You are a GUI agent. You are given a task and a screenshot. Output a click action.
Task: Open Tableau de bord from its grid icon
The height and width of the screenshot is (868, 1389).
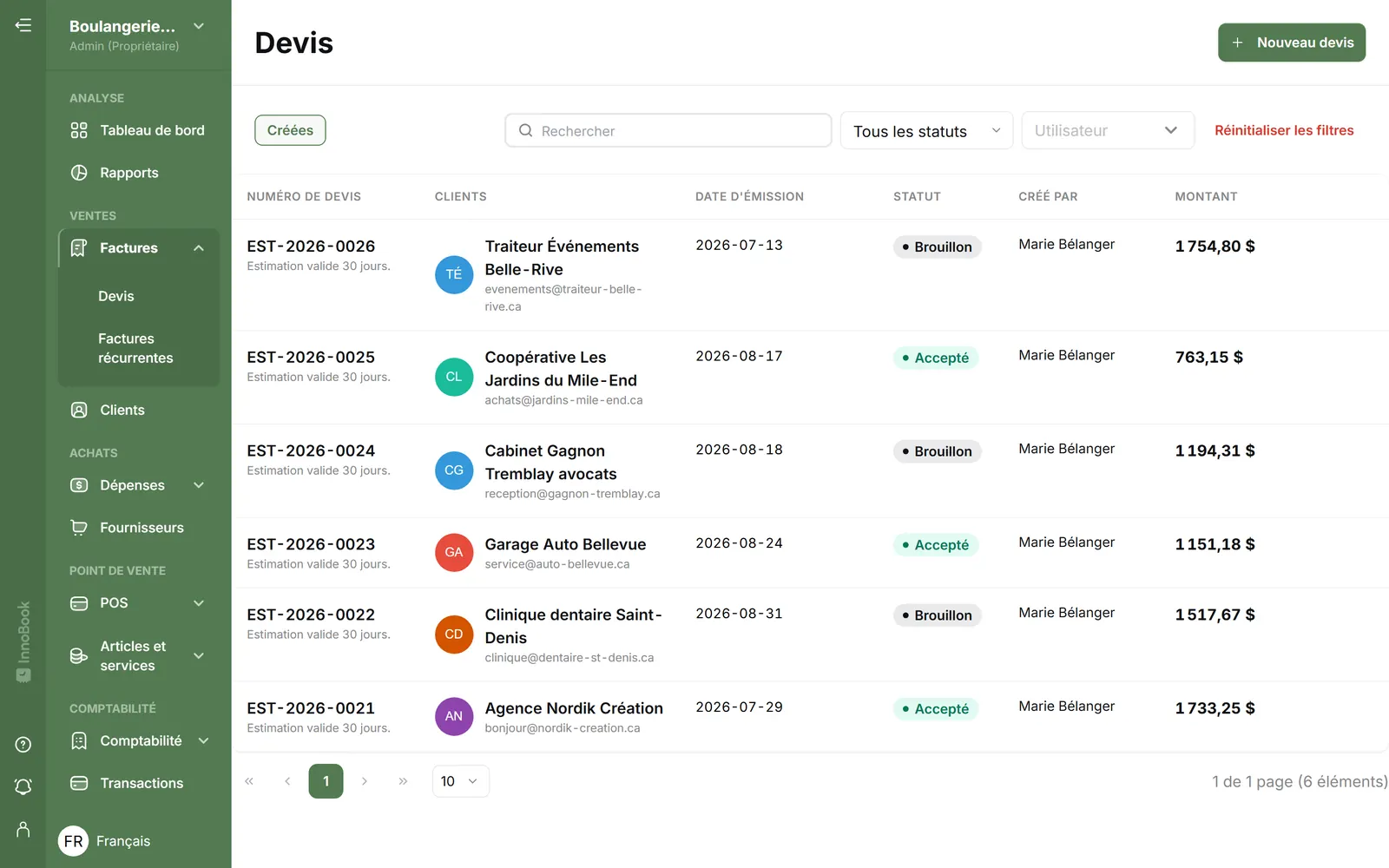point(79,130)
